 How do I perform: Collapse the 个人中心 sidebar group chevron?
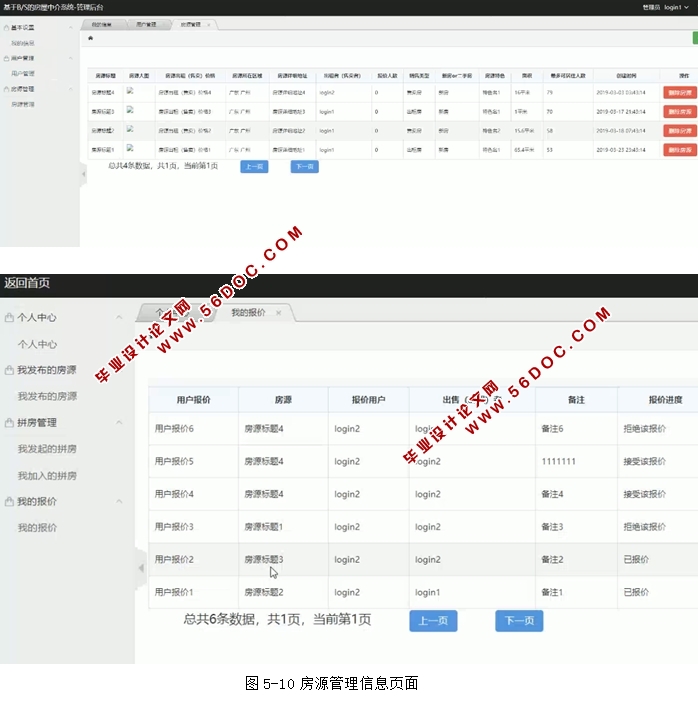(x=119, y=317)
